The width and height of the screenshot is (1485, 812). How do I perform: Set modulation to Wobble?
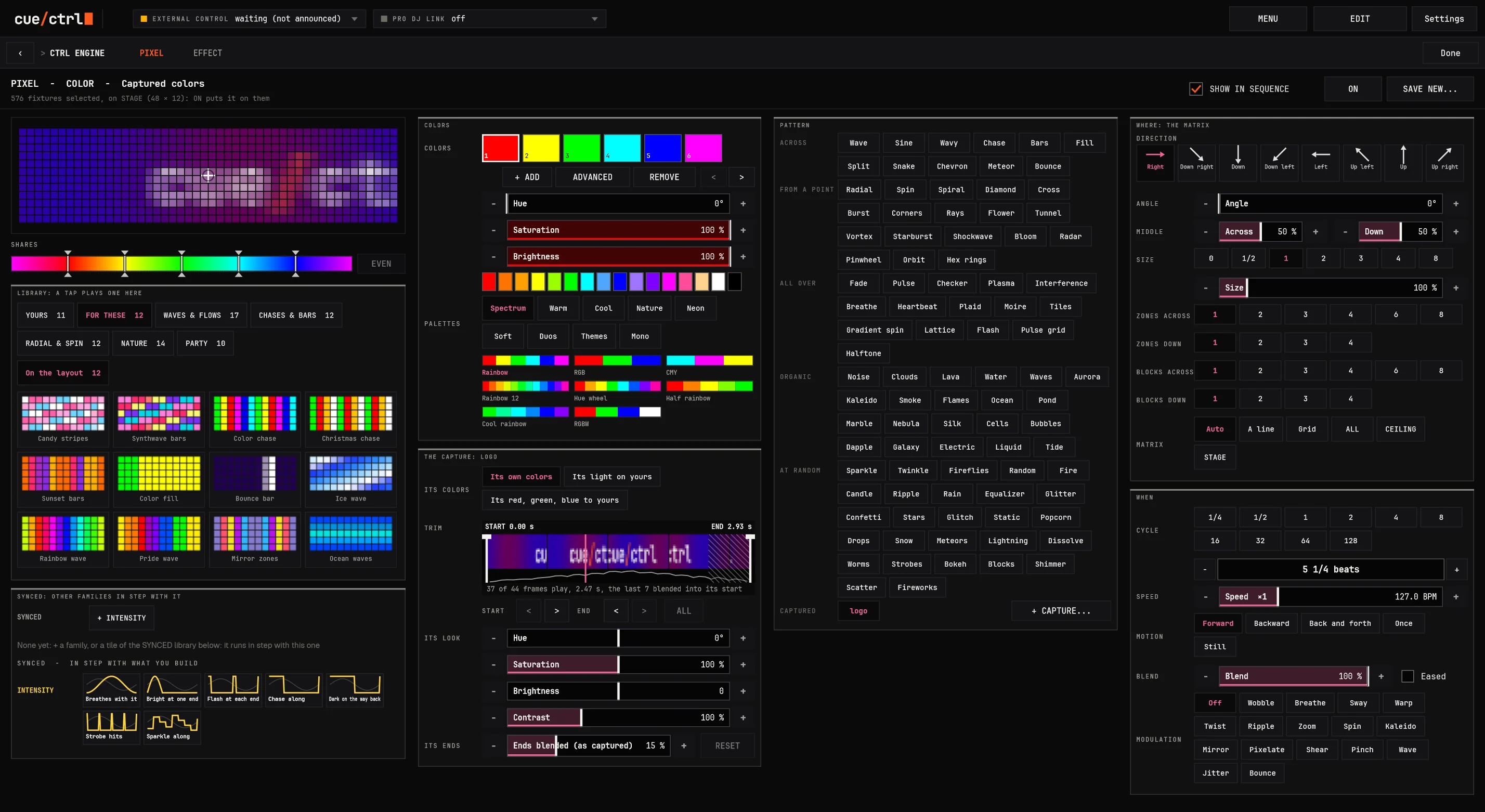(1261, 702)
